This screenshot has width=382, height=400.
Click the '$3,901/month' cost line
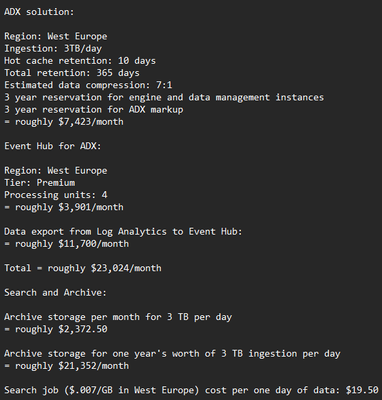point(64,207)
